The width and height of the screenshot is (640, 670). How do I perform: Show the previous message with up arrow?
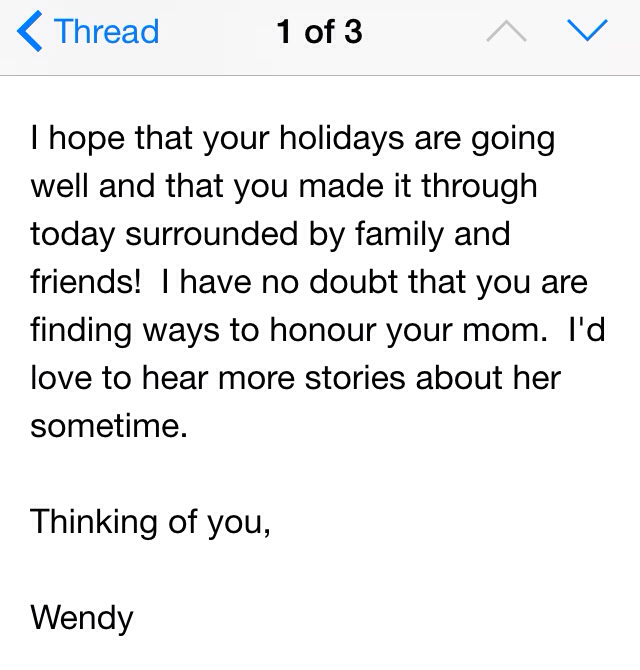pos(507,32)
